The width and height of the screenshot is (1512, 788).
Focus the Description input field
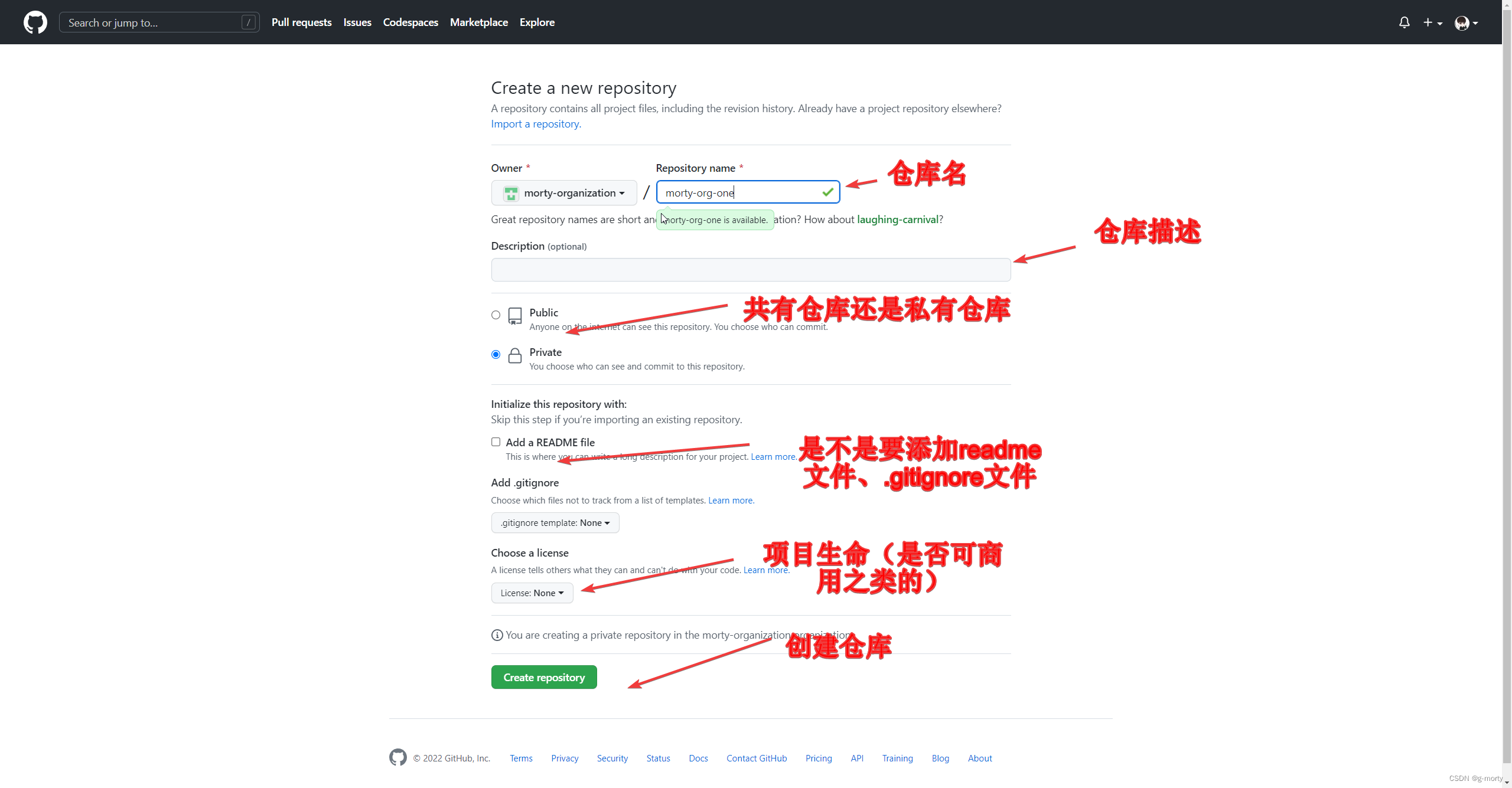pyautogui.click(x=751, y=270)
